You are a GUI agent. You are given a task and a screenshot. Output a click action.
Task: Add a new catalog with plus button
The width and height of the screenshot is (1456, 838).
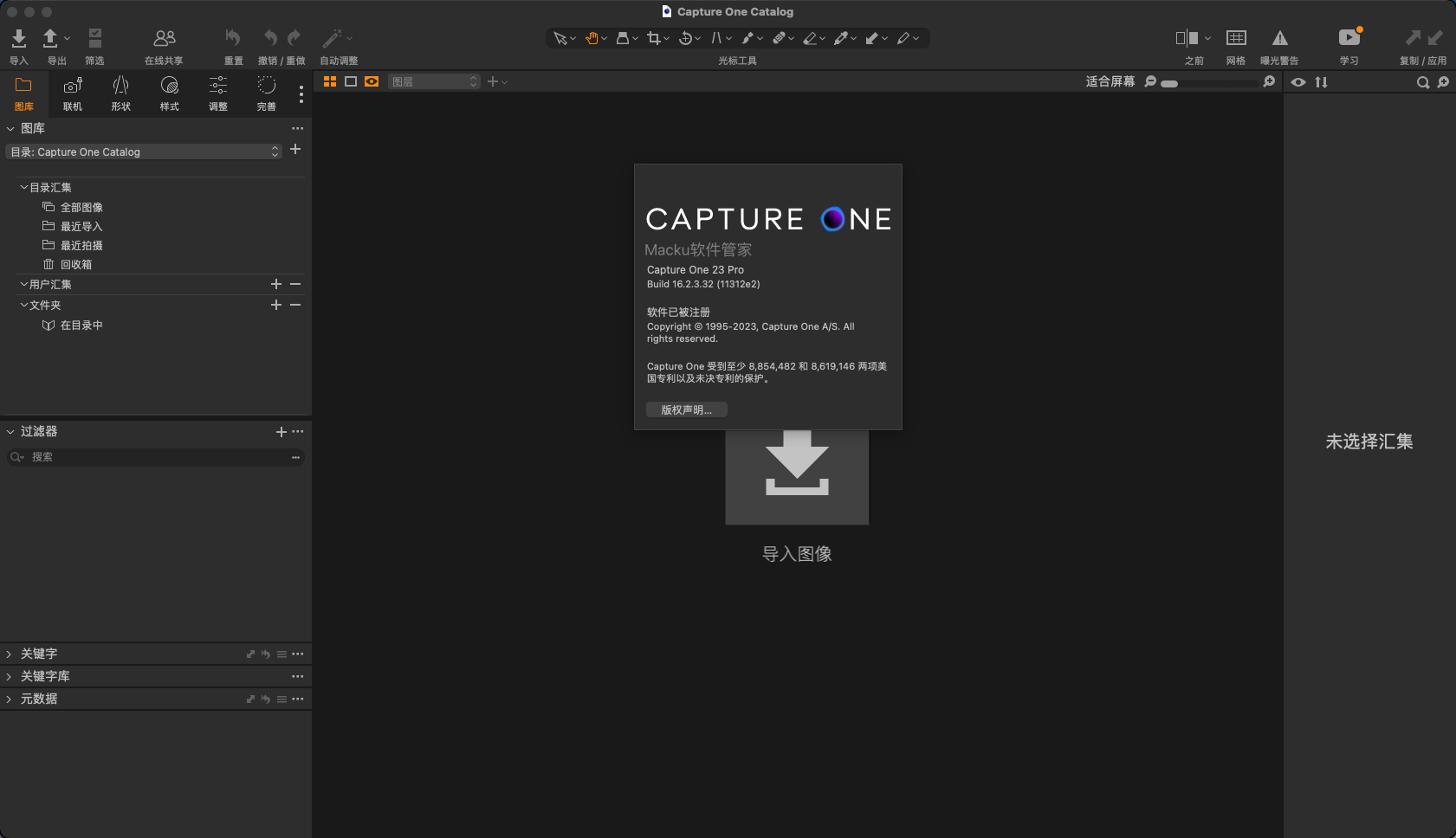(295, 149)
